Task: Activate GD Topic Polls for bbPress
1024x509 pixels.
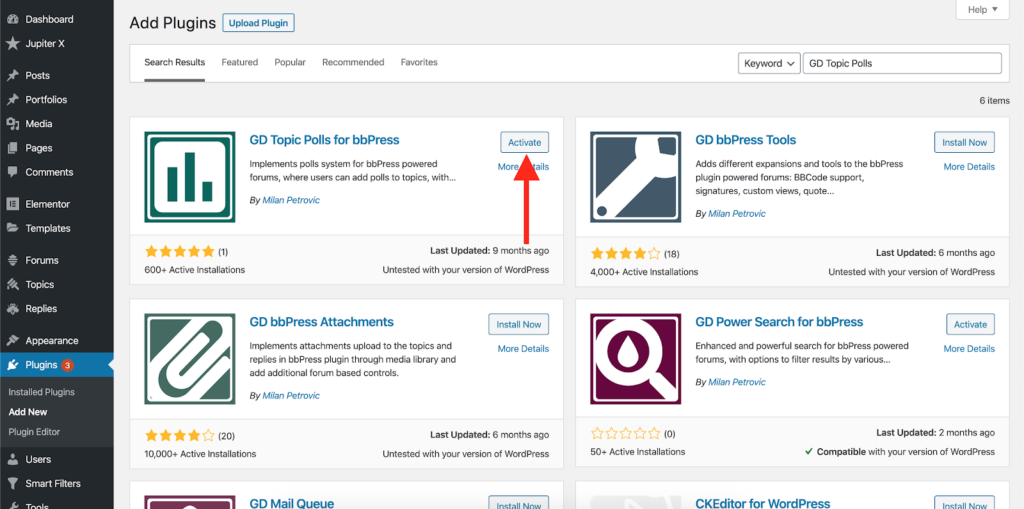Action: [x=524, y=142]
